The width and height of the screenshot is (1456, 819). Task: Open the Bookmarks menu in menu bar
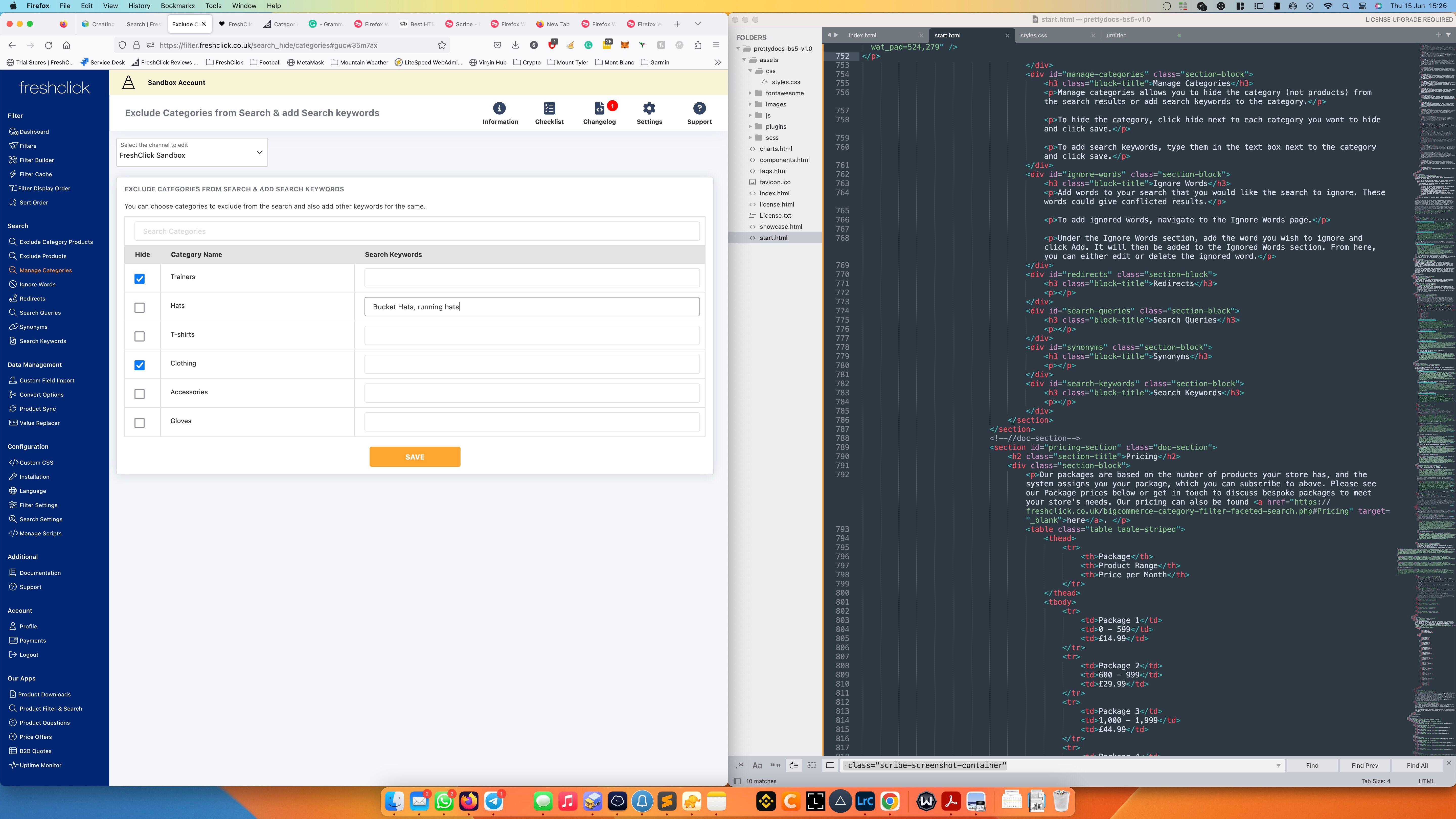tap(177, 6)
